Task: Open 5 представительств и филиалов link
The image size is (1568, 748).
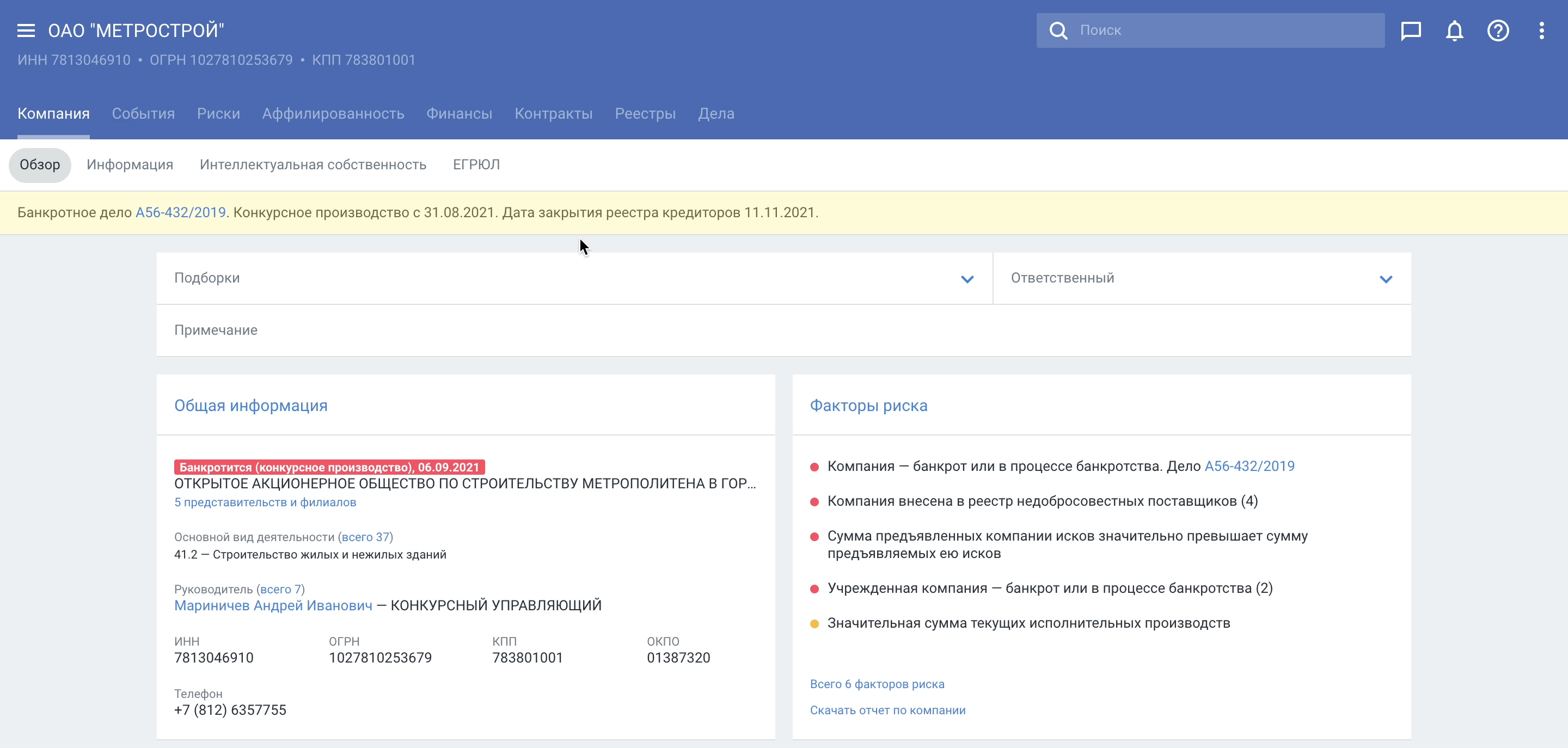Action: (x=265, y=502)
